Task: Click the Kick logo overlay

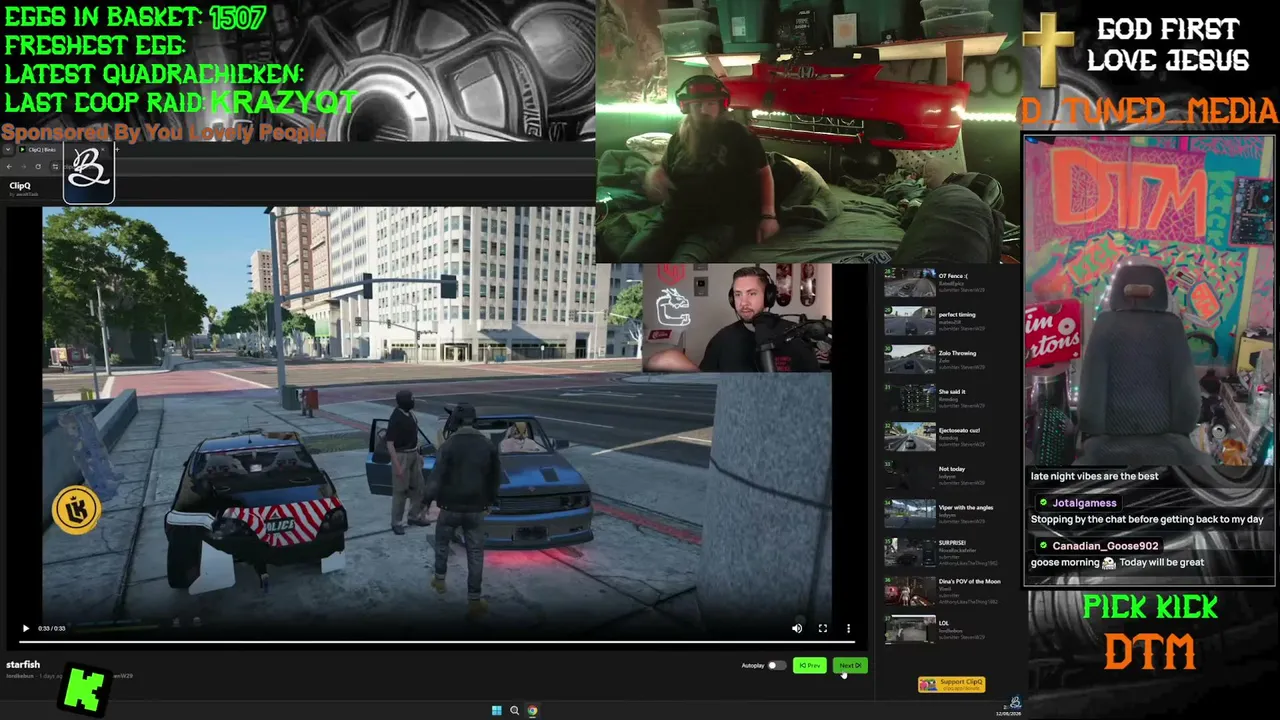Action: [x=85, y=690]
